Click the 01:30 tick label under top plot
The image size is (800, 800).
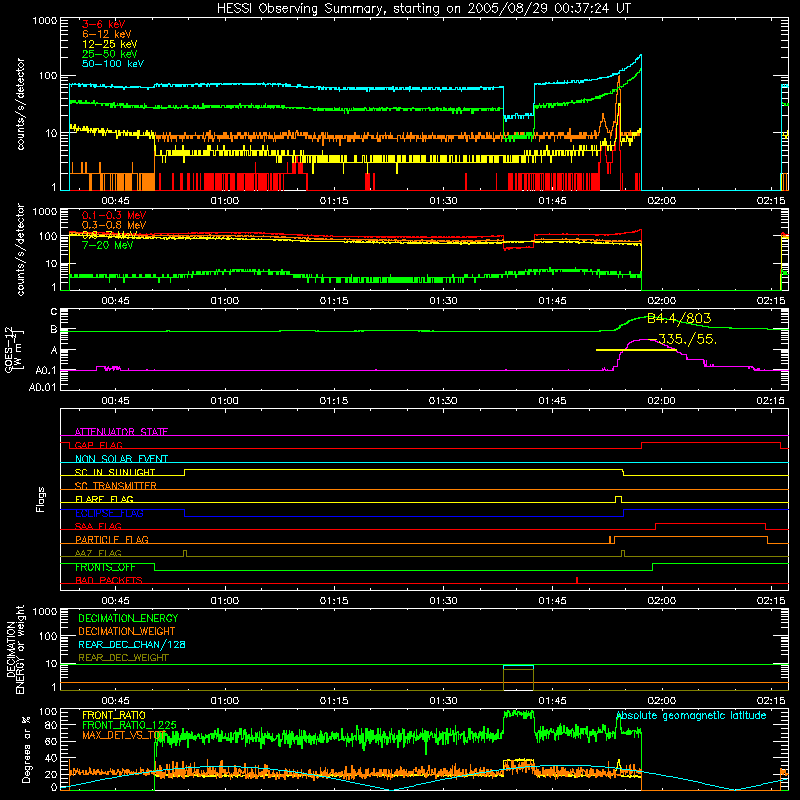tap(443, 201)
